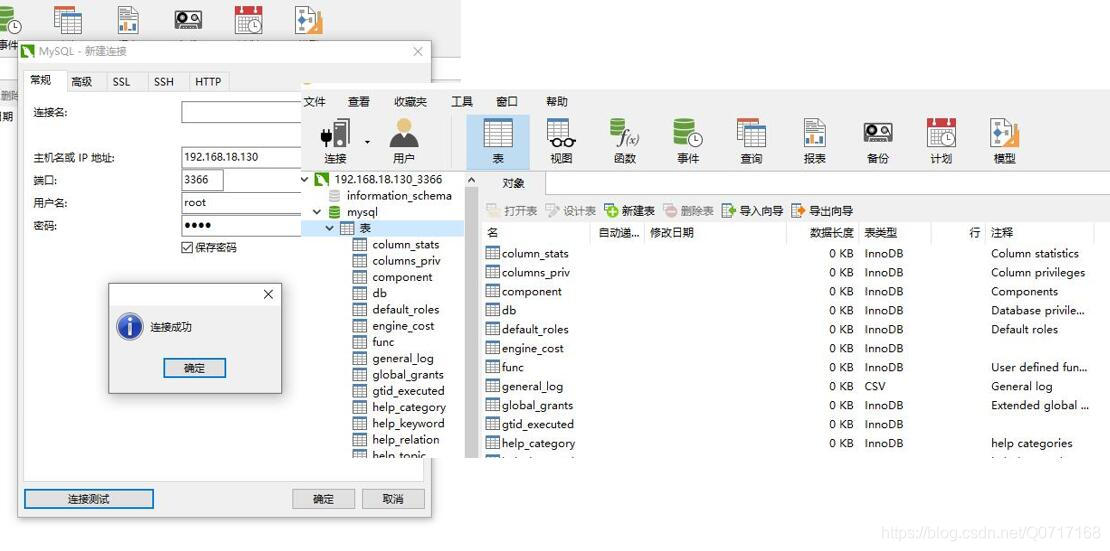Toggle the 保存密码 (Save Password) checkbox
The image size is (1110, 551).
(187, 247)
